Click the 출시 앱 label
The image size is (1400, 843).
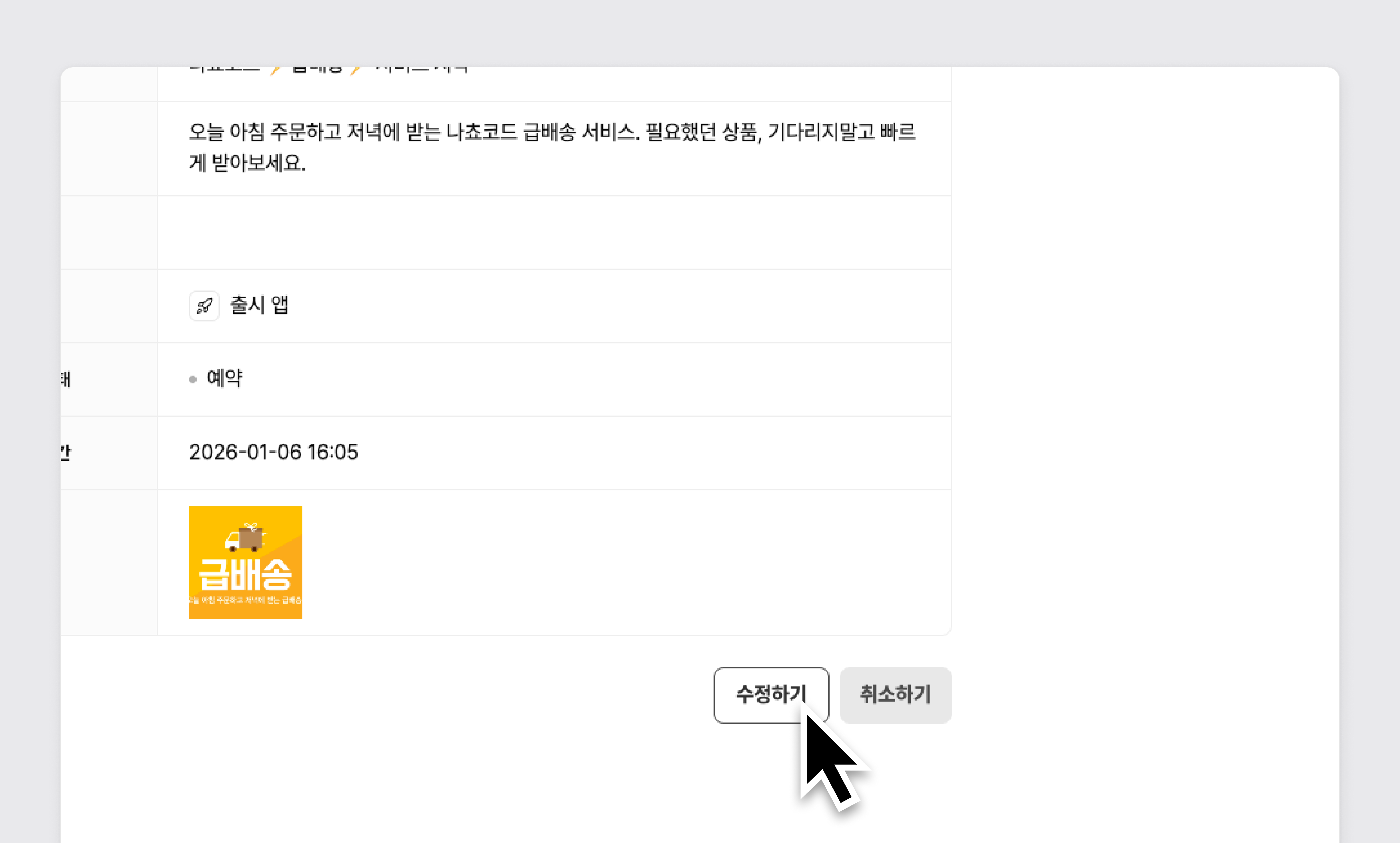[259, 305]
